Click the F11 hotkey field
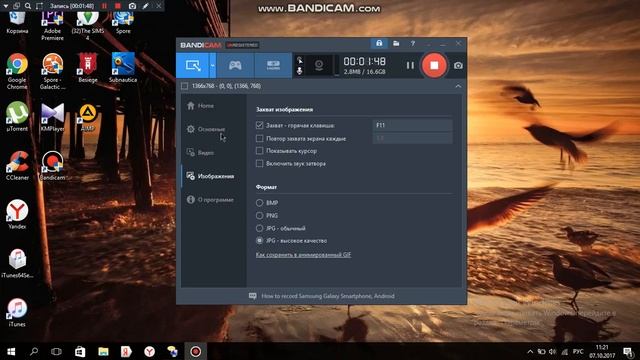 [412, 125]
